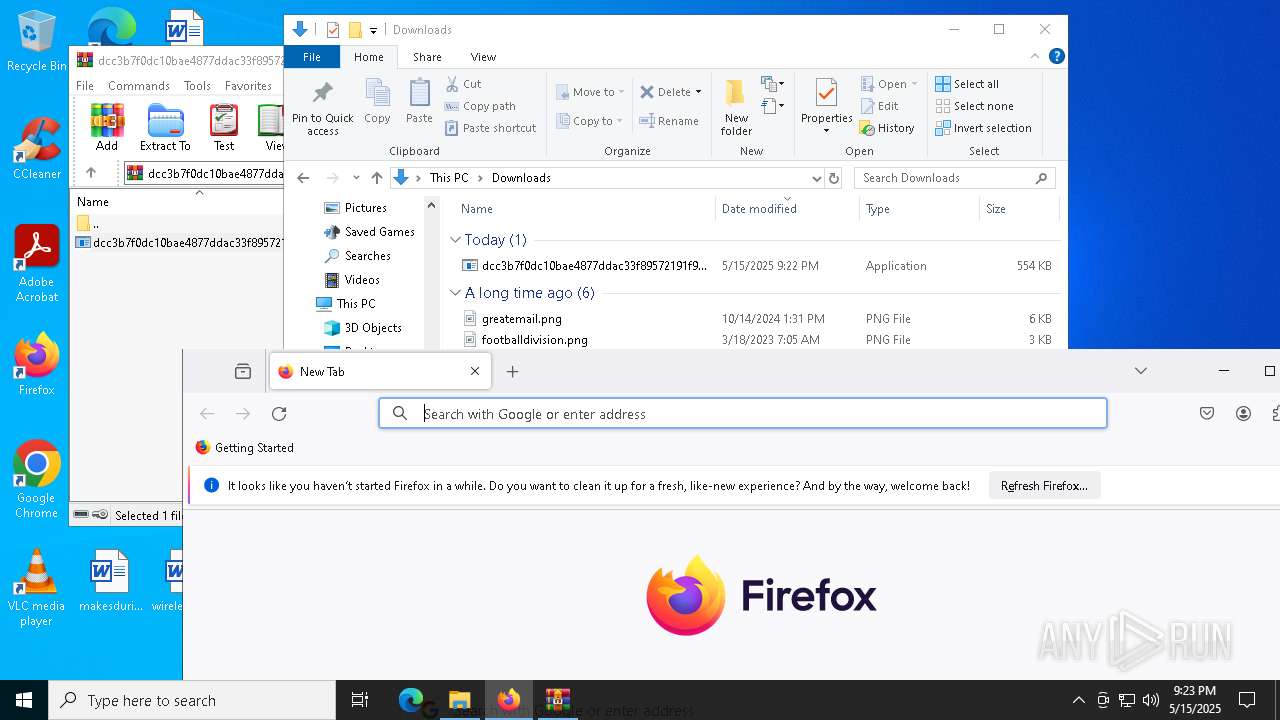Open WinRAR Favorites menu
The width and height of the screenshot is (1280, 720).
248,86
